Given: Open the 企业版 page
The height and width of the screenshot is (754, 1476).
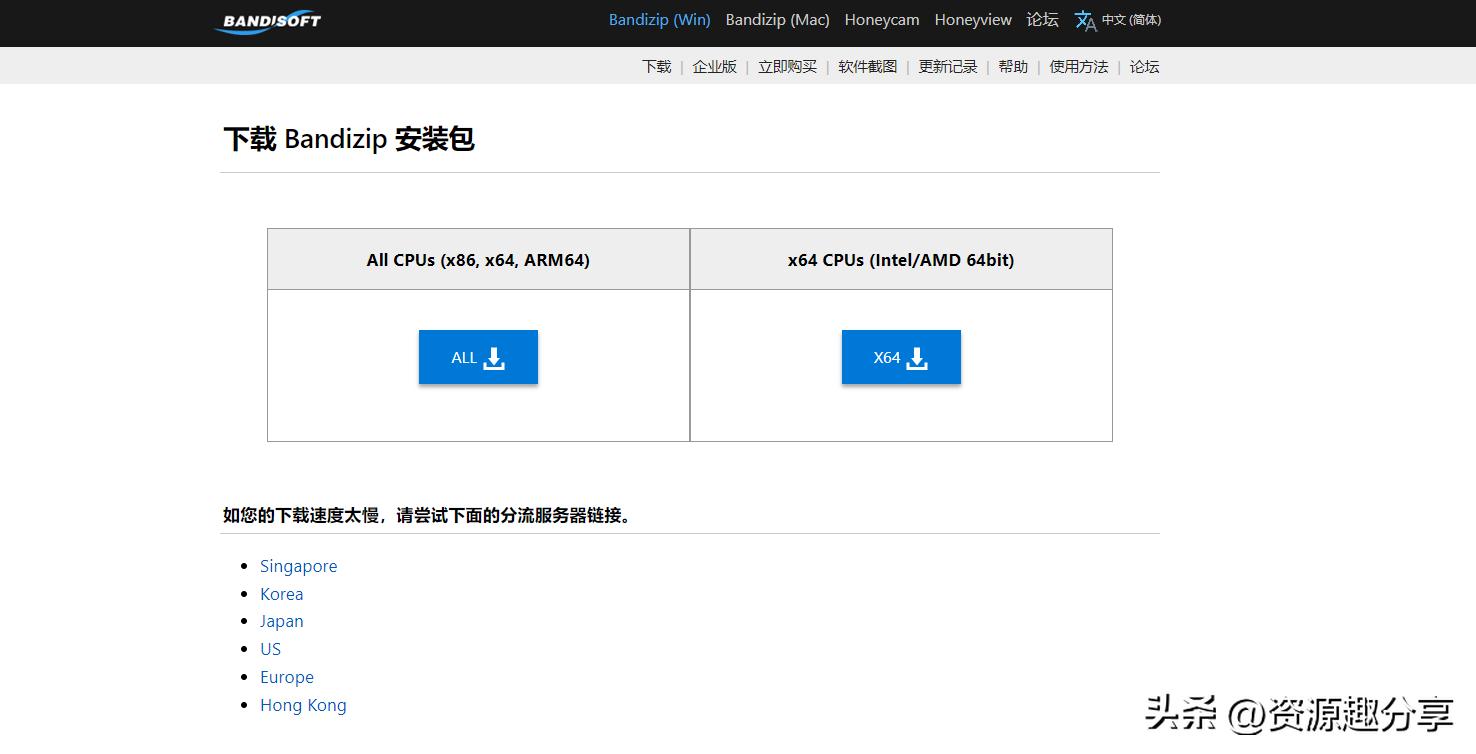Looking at the screenshot, I should 714,66.
